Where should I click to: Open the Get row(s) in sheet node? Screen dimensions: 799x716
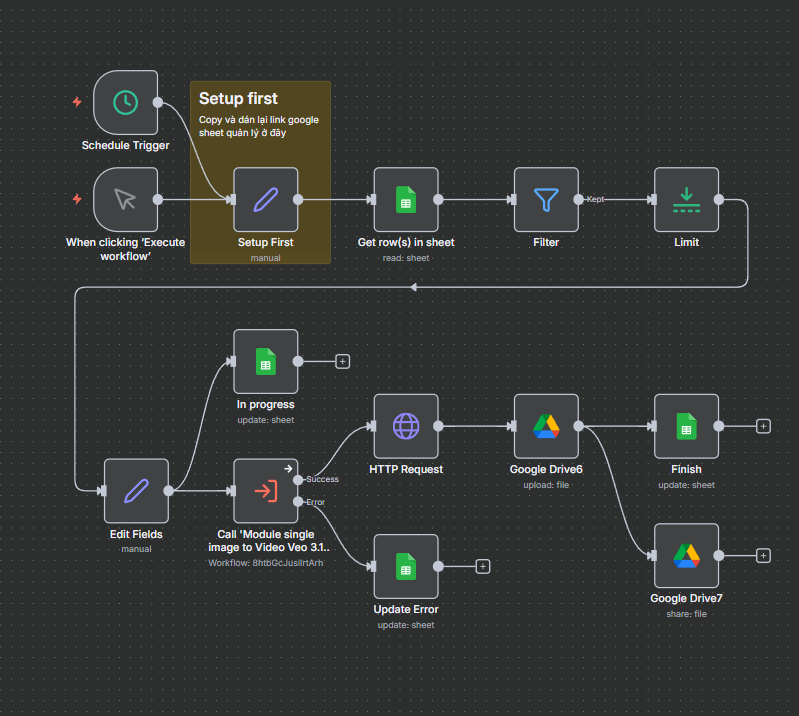406,199
